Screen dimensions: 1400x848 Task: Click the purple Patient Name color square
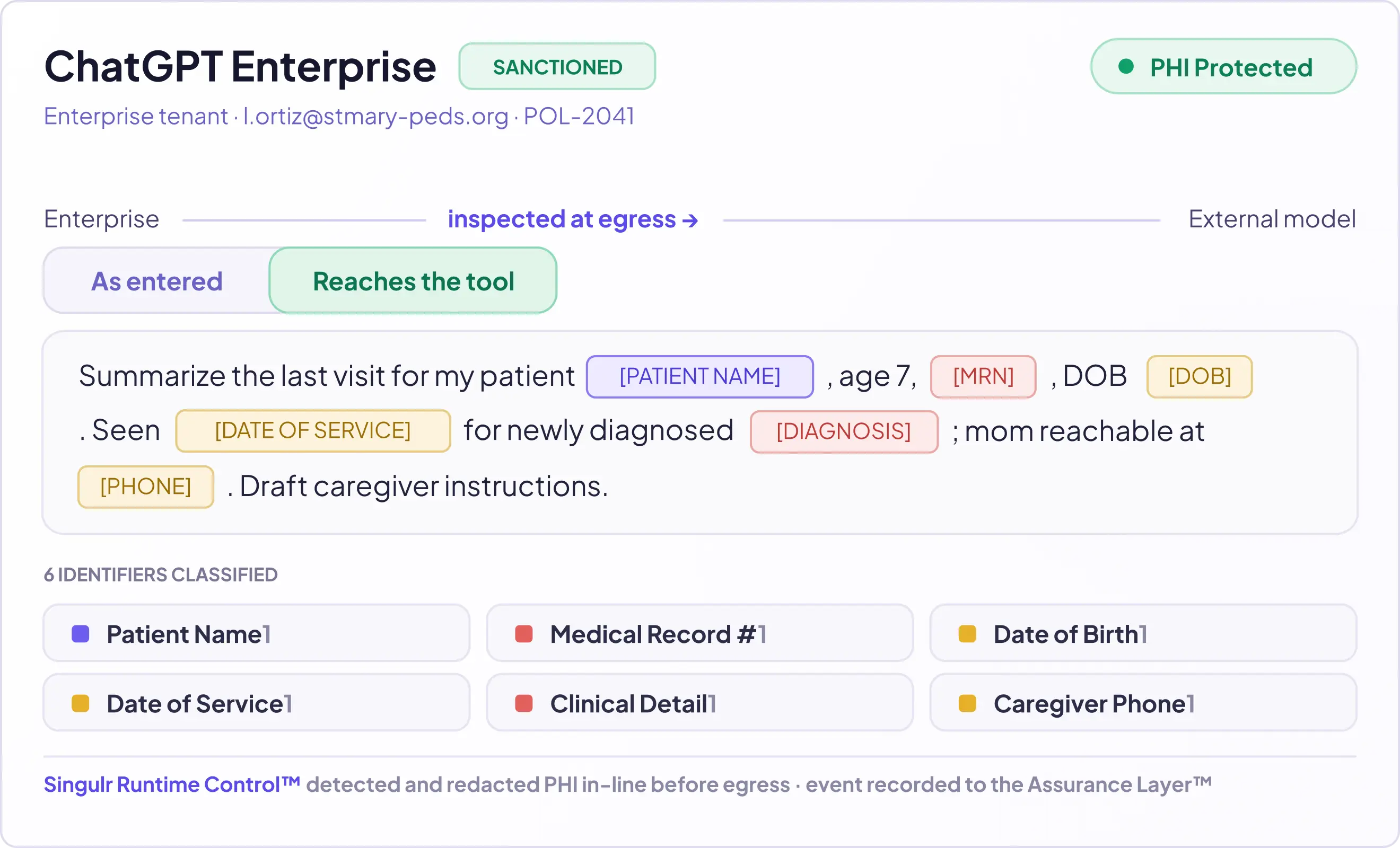tap(81, 634)
